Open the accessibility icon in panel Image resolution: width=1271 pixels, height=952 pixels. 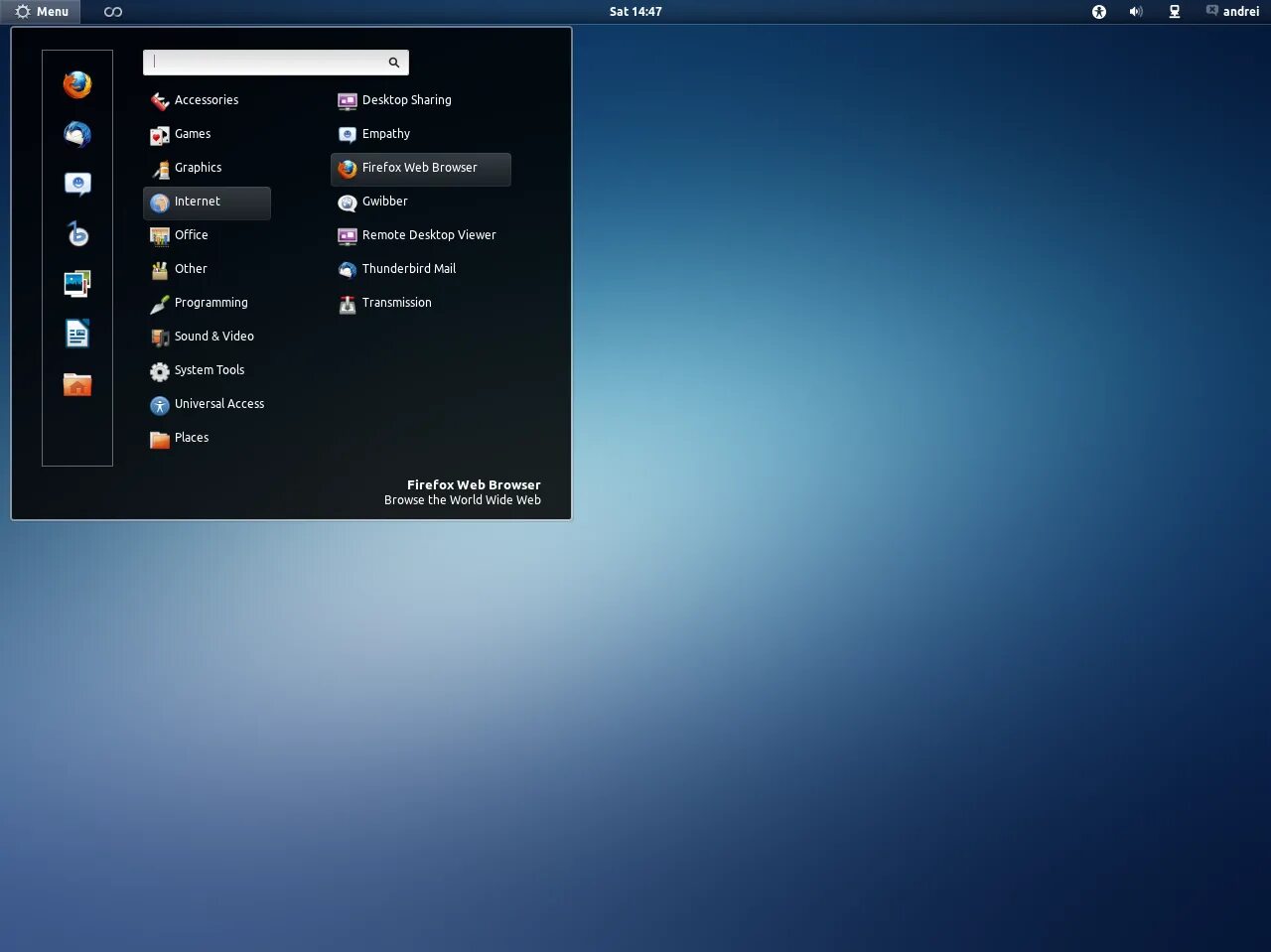1099,12
